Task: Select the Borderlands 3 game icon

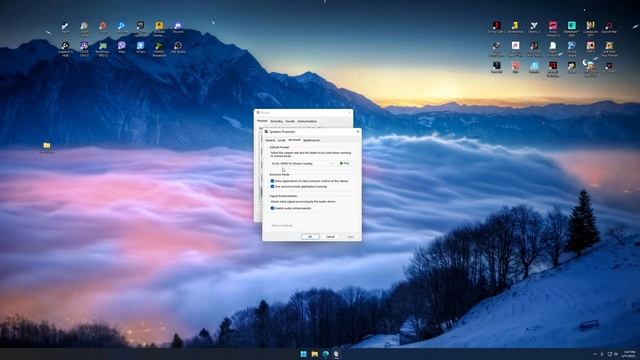Action: pos(515,27)
